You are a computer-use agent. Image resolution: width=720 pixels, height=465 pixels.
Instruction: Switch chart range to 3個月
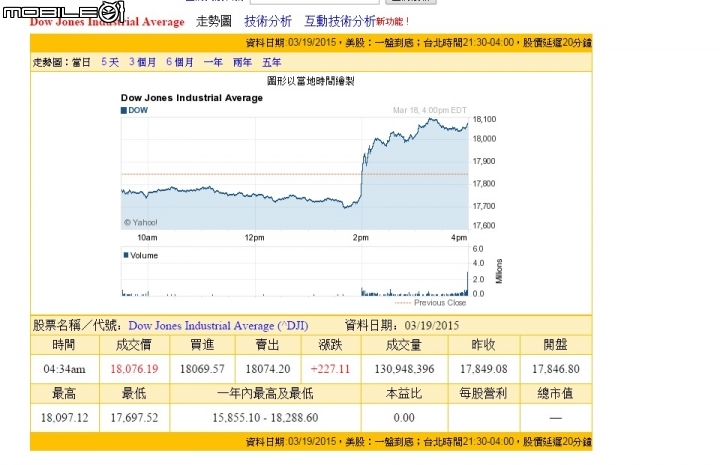(142, 62)
